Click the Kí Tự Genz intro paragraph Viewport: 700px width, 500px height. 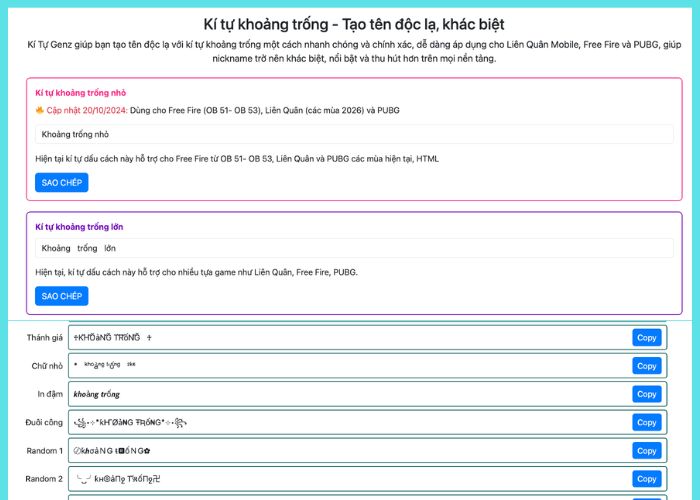pos(354,51)
